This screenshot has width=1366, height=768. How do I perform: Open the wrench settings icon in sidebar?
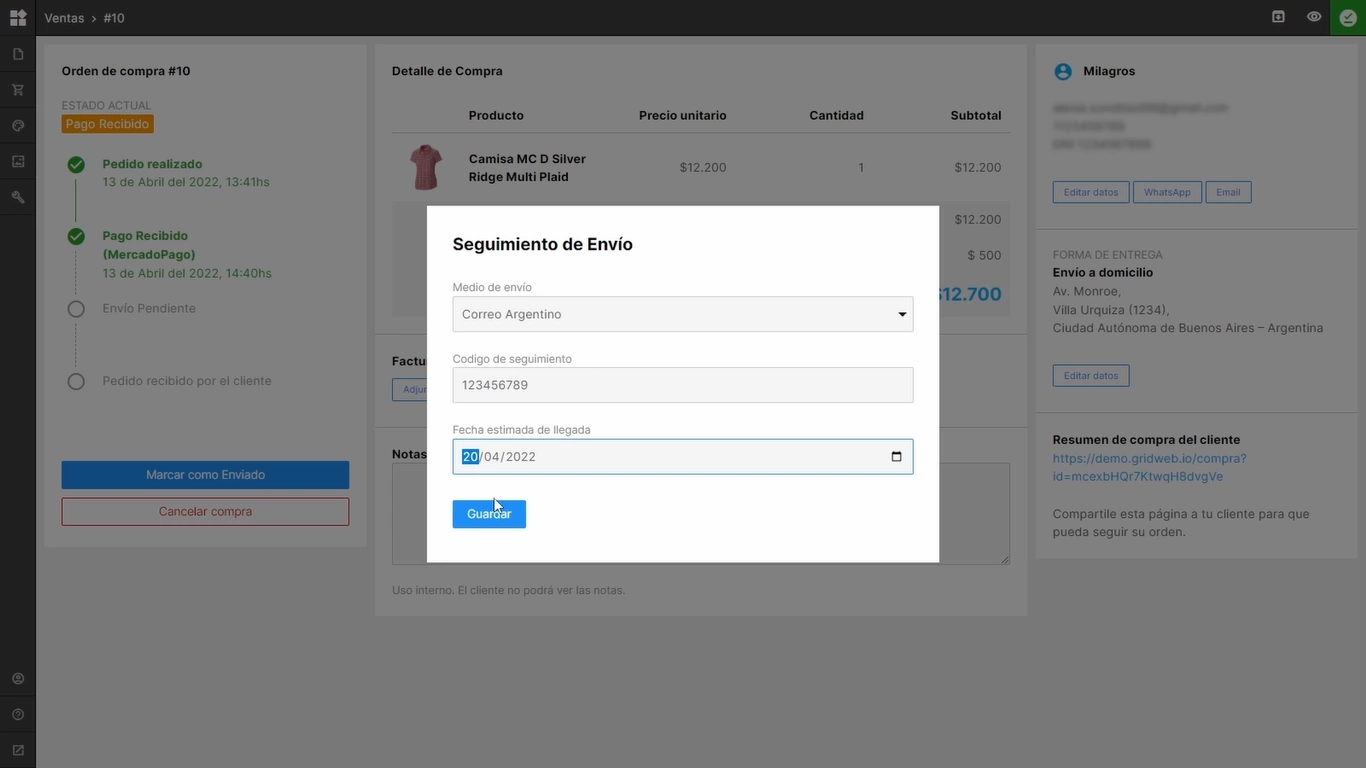[18, 197]
